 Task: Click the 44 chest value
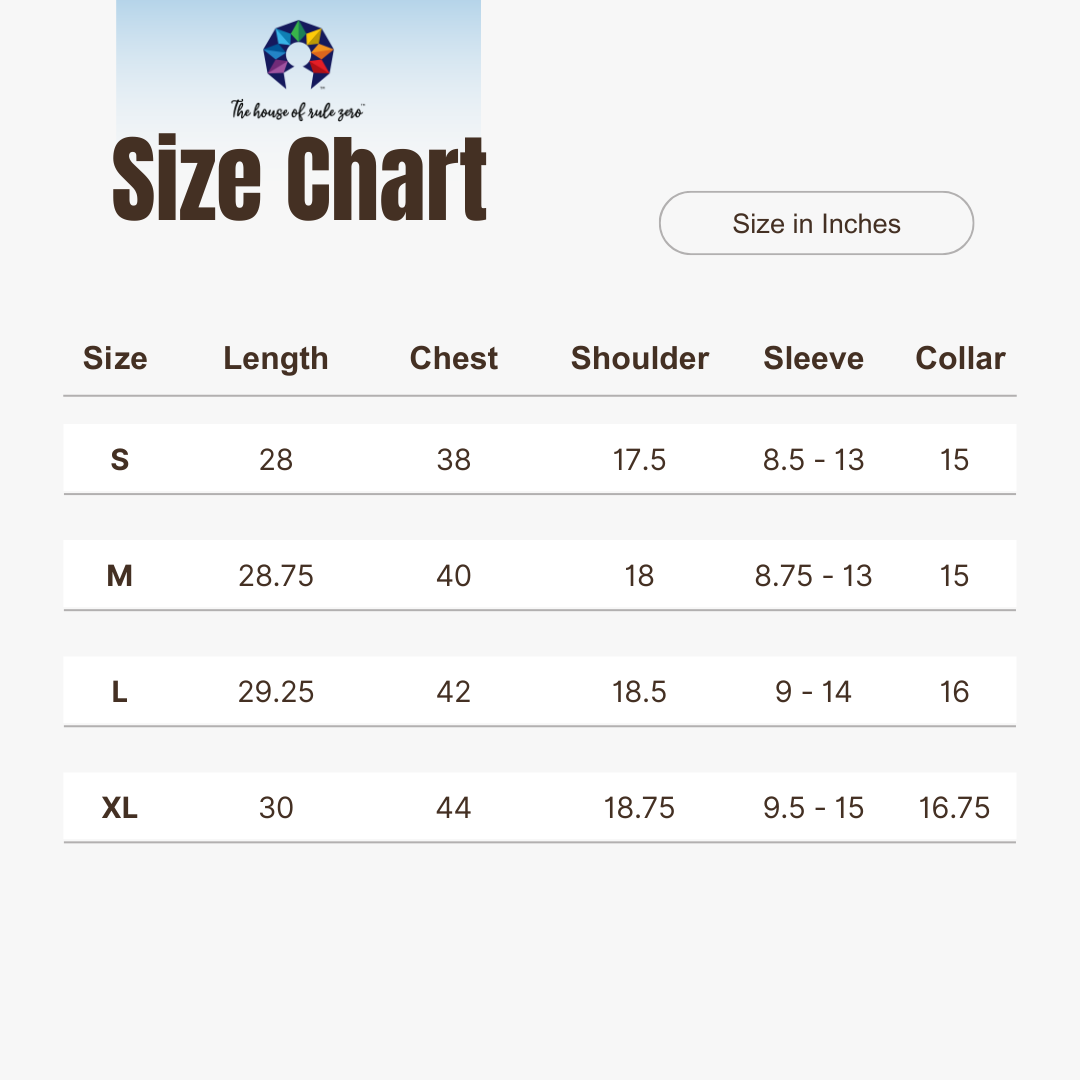(454, 808)
